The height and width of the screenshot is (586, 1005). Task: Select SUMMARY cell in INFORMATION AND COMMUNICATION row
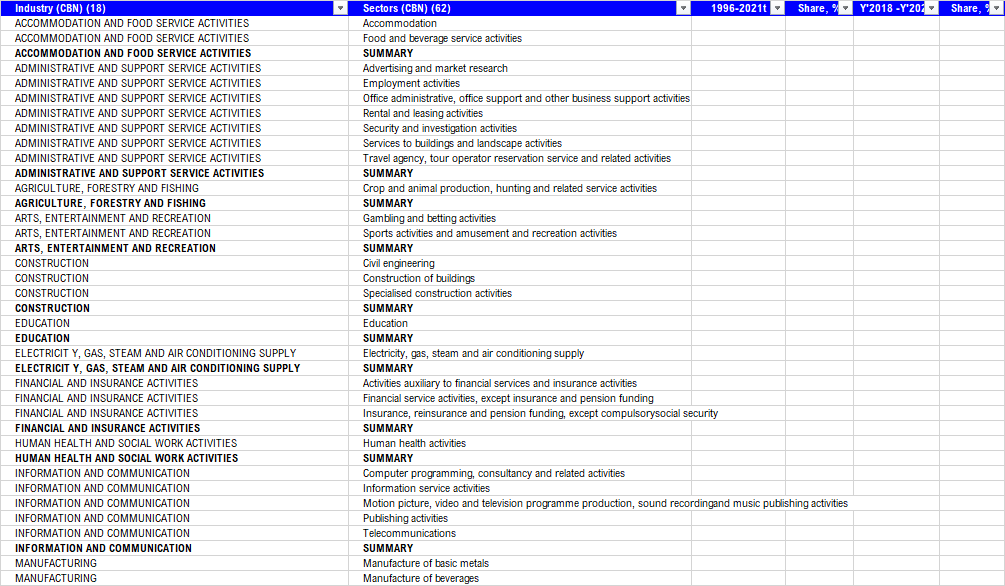coord(520,548)
